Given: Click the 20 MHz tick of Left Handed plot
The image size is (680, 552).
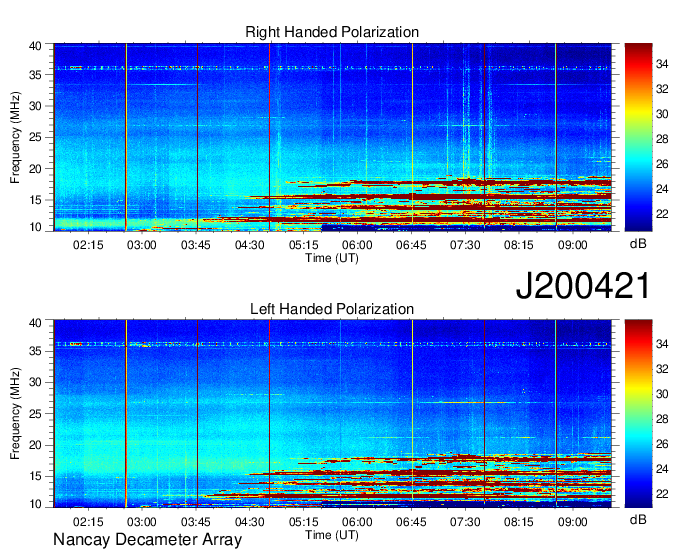Looking at the screenshot, I should click(x=35, y=445).
